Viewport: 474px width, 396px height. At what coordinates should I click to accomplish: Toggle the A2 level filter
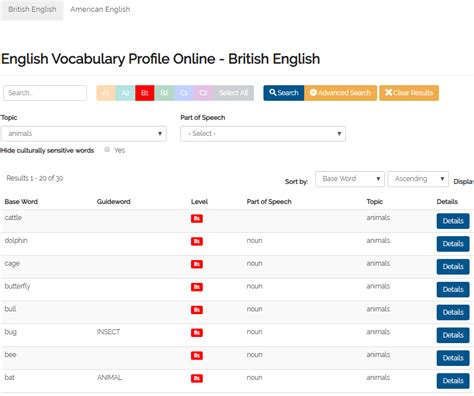coord(125,93)
